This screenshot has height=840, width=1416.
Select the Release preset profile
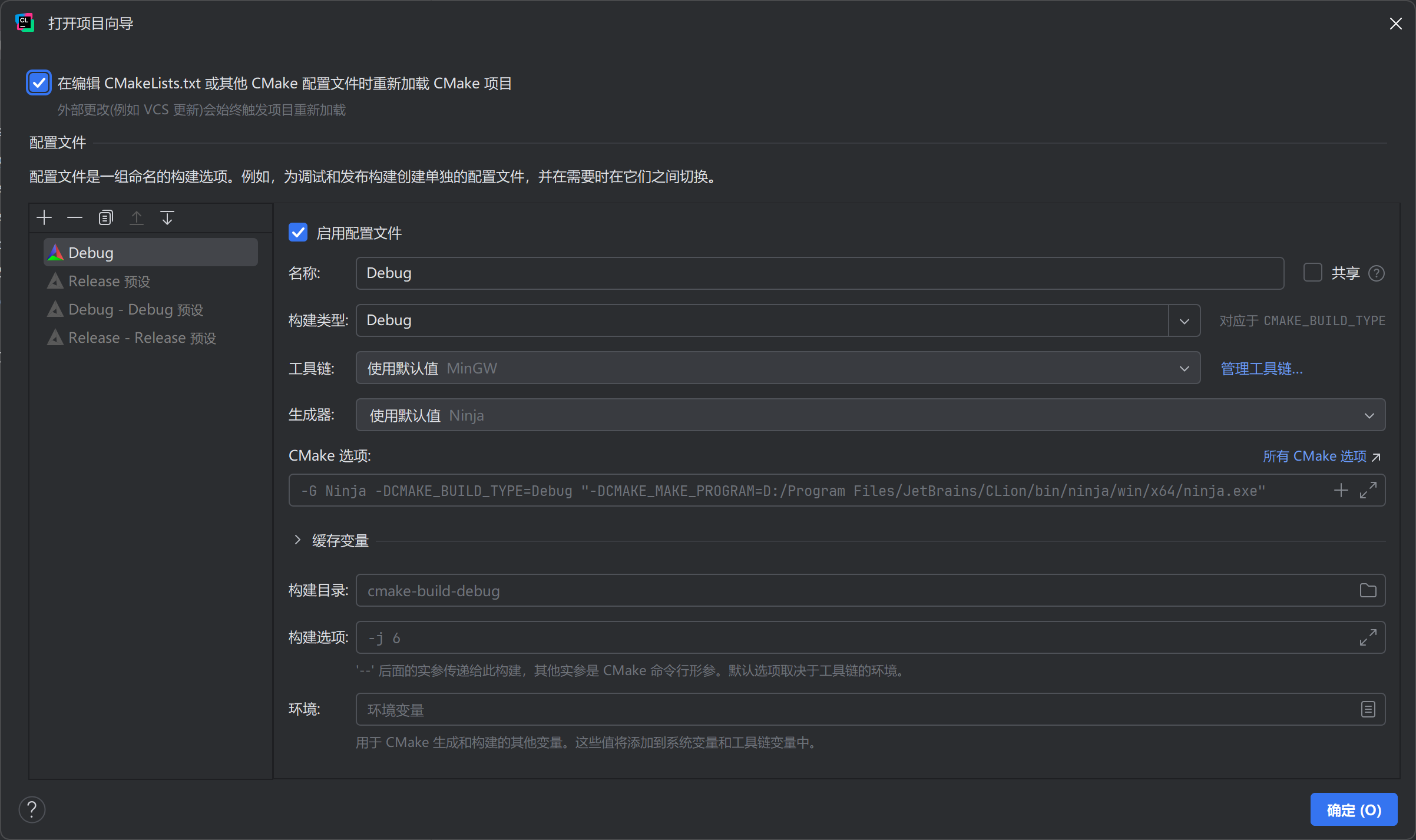(x=151, y=281)
